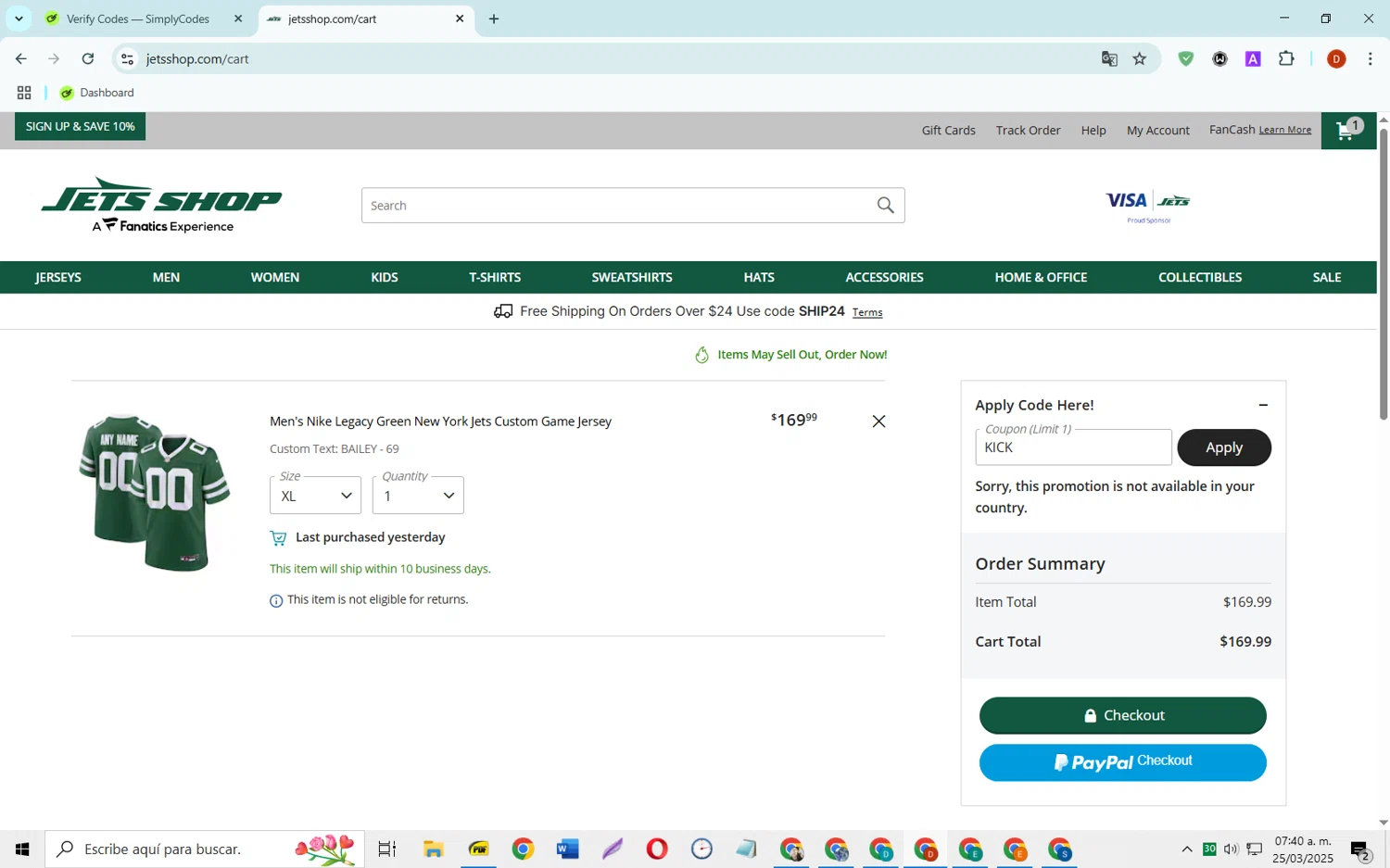Open the Size XL dropdown
The image size is (1390, 868).
click(315, 496)
